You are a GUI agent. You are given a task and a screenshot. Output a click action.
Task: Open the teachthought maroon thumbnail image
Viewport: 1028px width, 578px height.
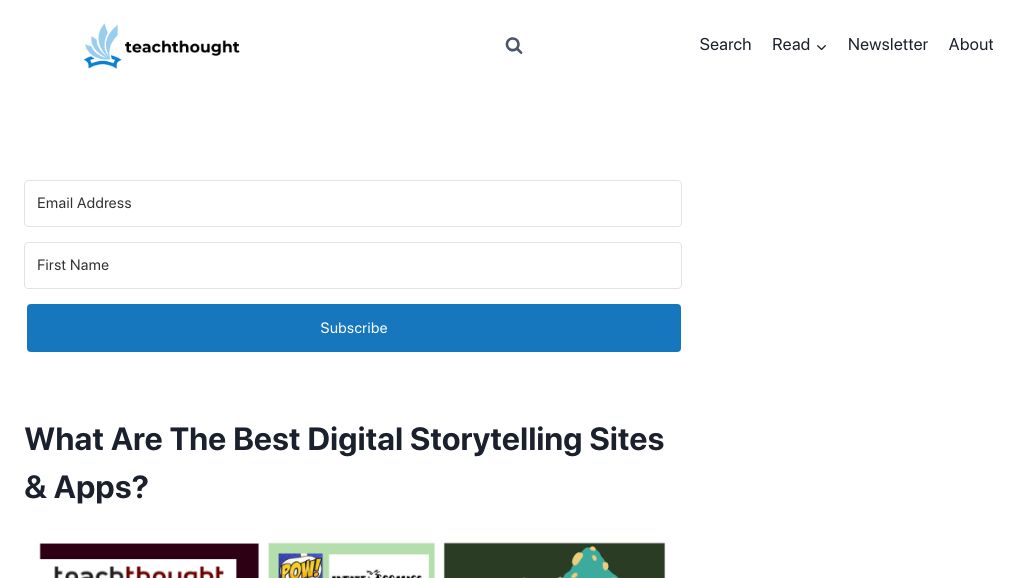149,560
